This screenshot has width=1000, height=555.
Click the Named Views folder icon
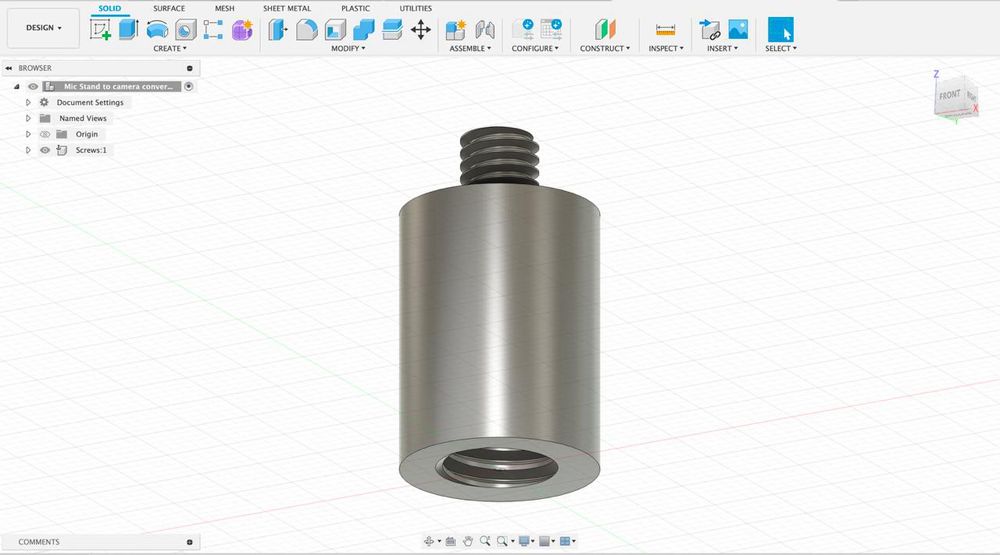[x=45, y=118]
